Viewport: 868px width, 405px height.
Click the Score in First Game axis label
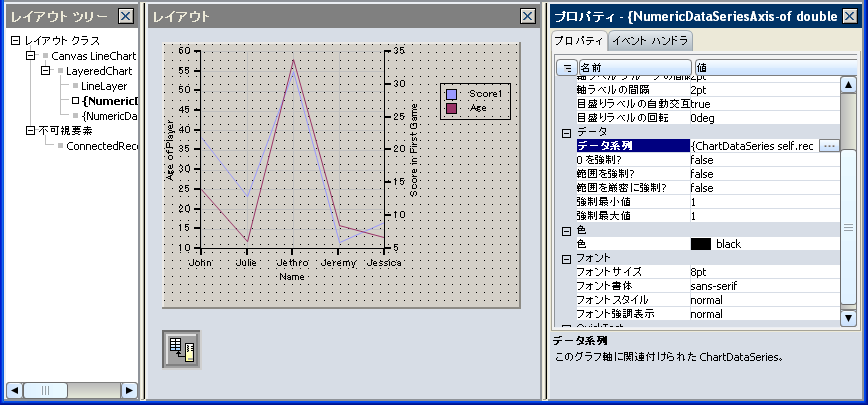point(414,150)
